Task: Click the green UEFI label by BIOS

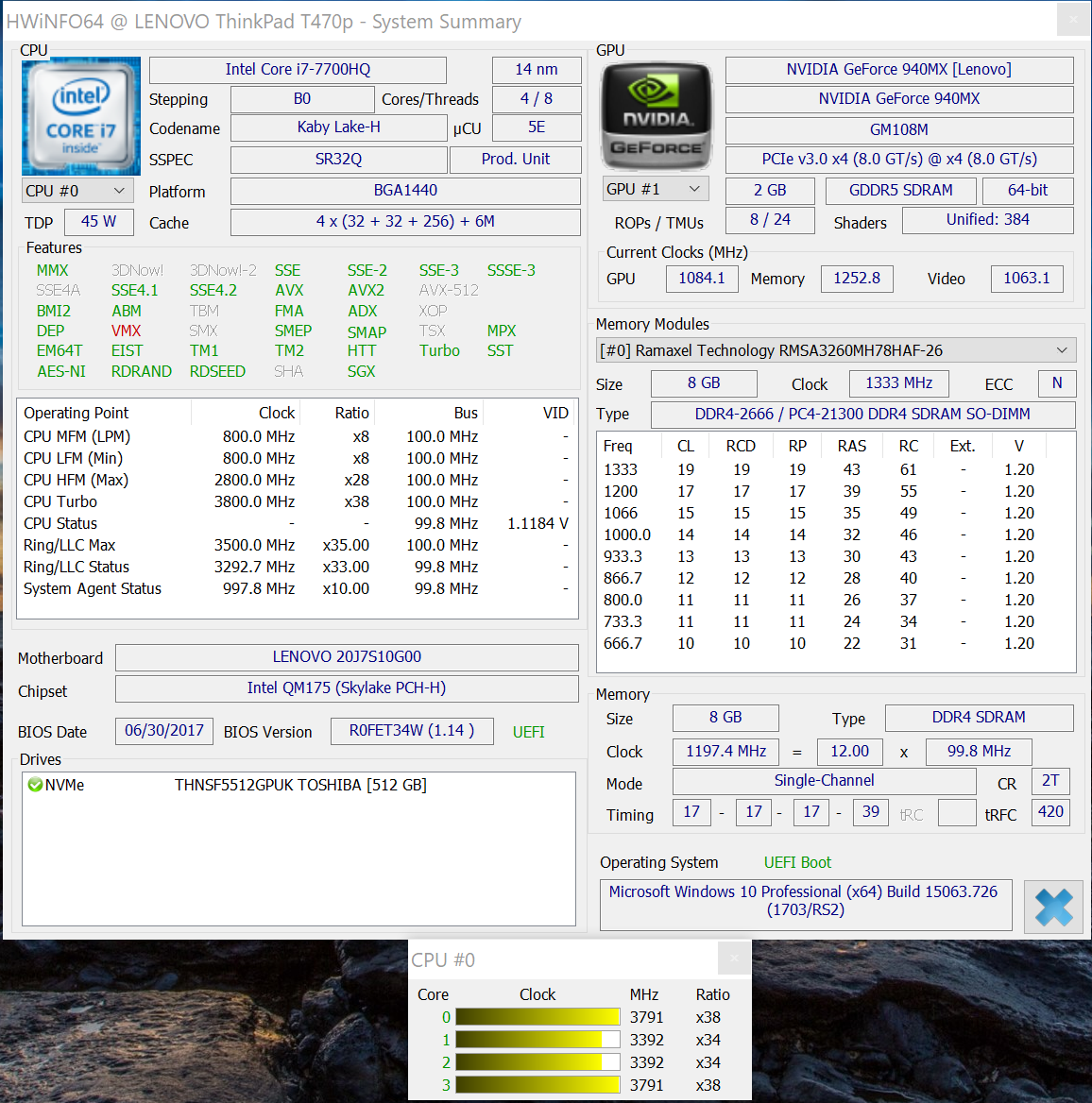Action: [x=528, y=732]
